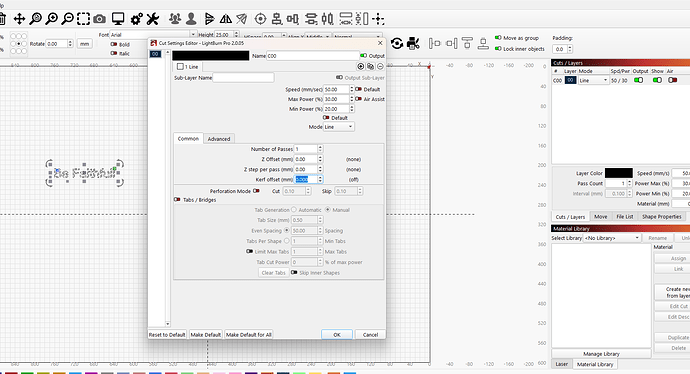This screenshot has height=374, width=690.
Task: Click the rotate/refresh circular arrows icon
Action: pos(397,43)
